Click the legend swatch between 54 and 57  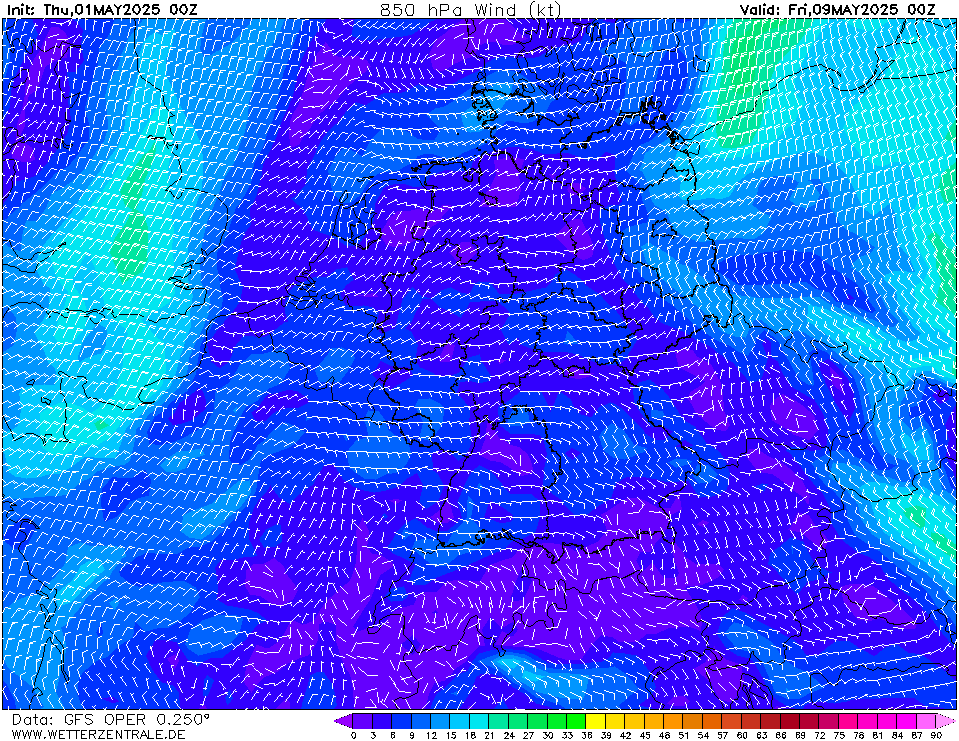[x=713, y=721]
